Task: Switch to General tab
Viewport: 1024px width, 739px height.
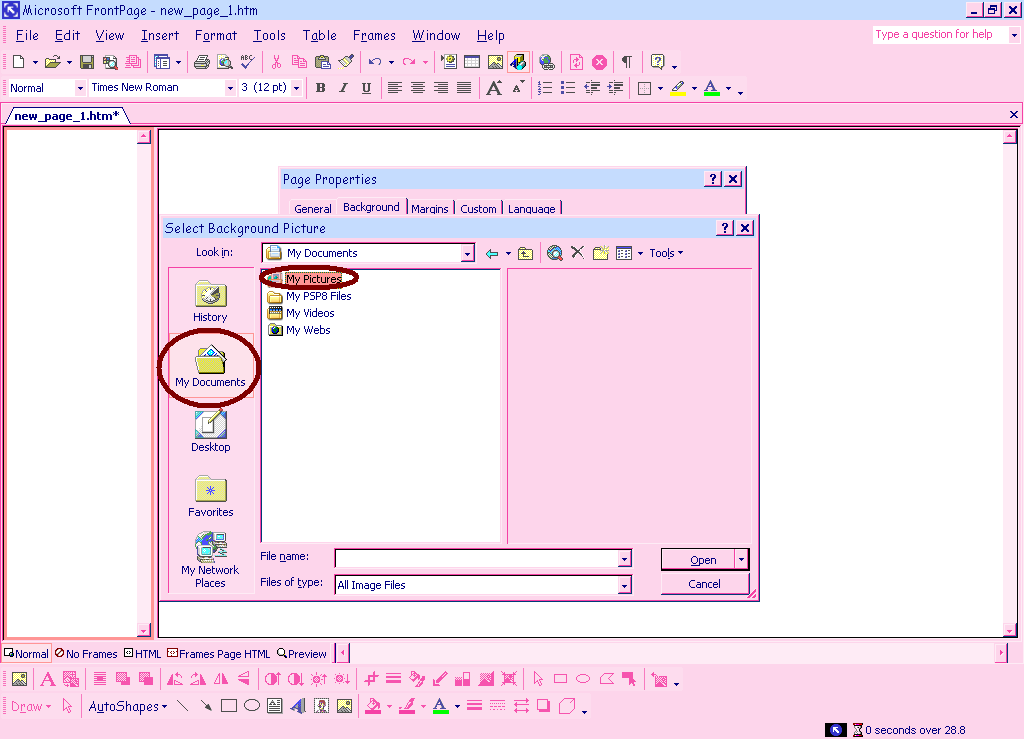Action: 313,208
